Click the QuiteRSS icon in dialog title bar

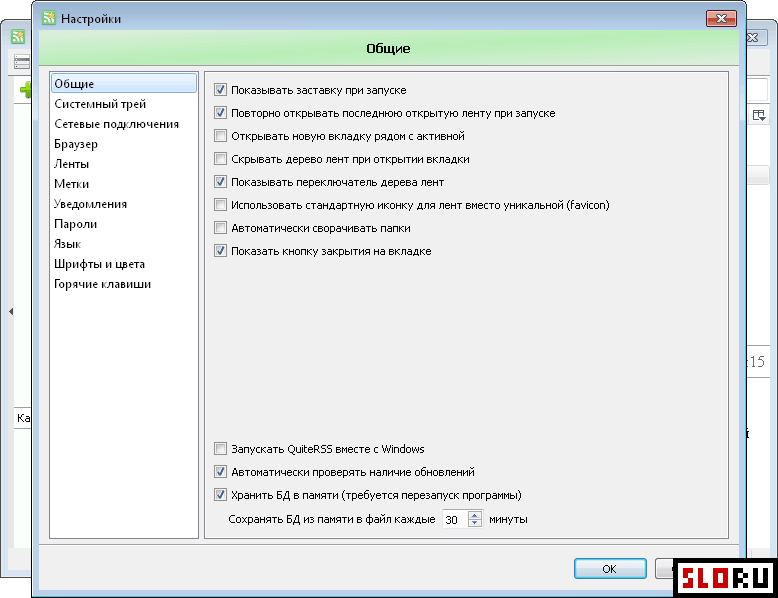tap(48, 18)
